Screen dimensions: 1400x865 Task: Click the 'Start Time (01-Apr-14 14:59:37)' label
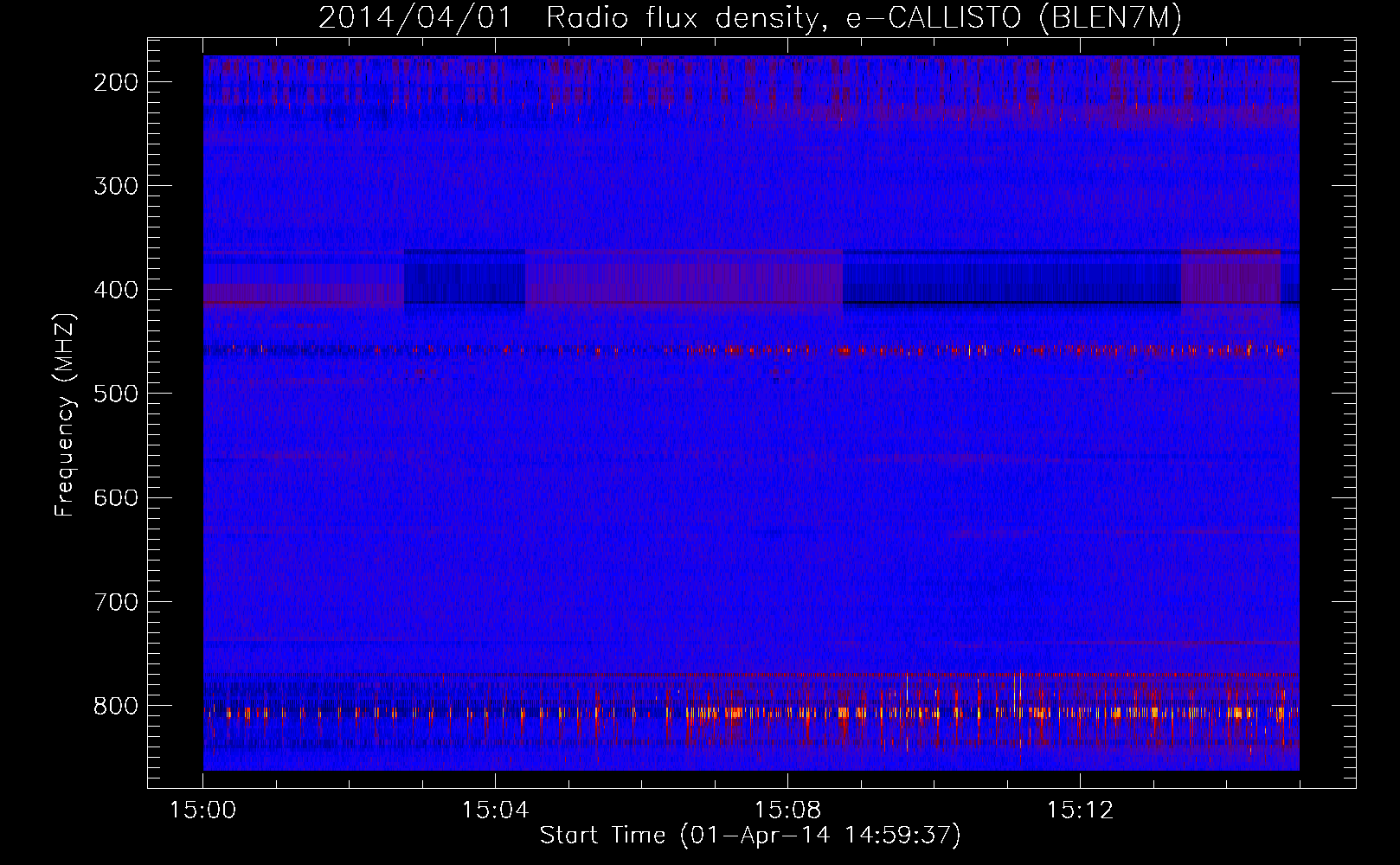coord(750,836)
